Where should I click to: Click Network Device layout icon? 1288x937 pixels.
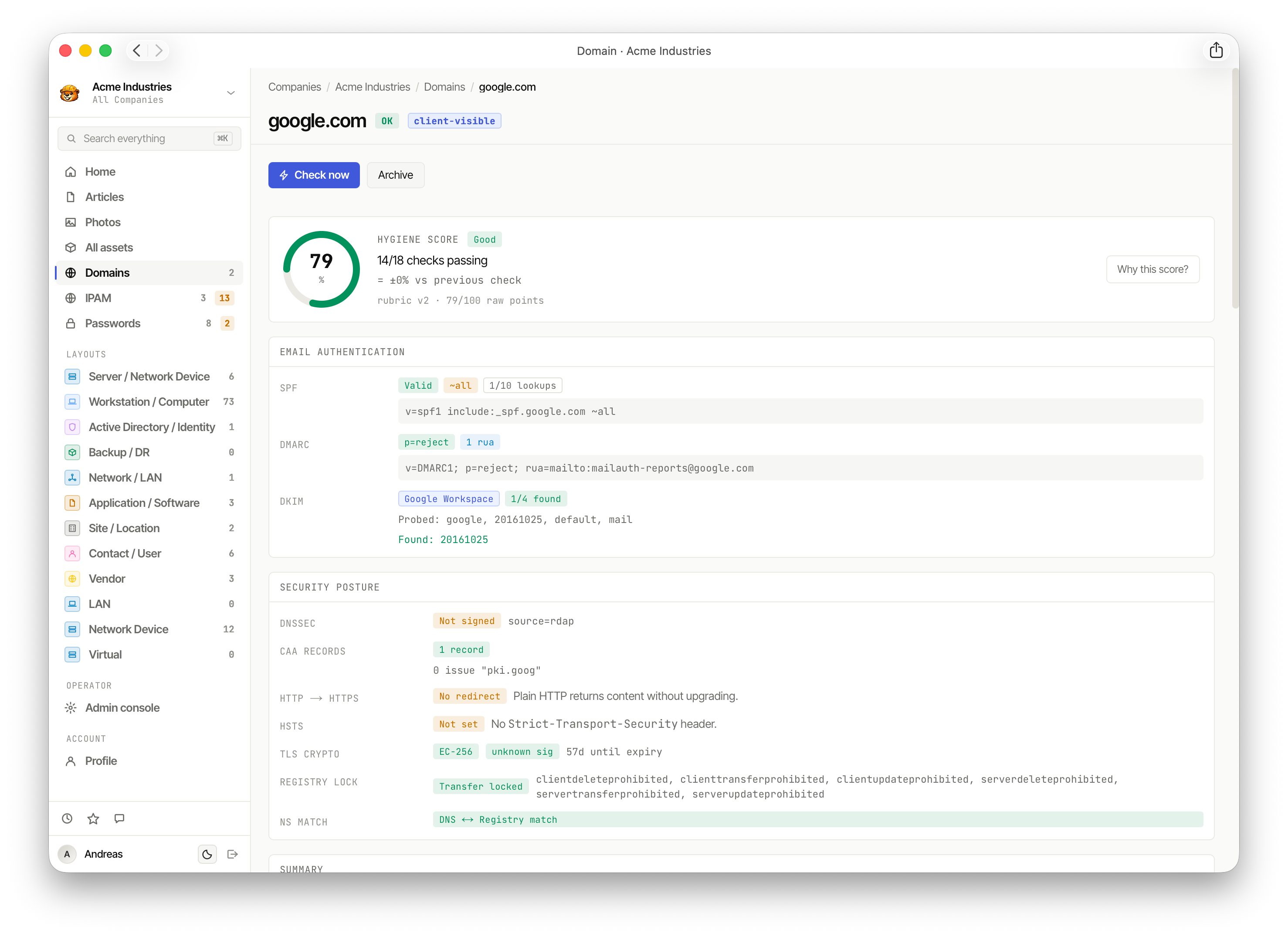point(72,629)
